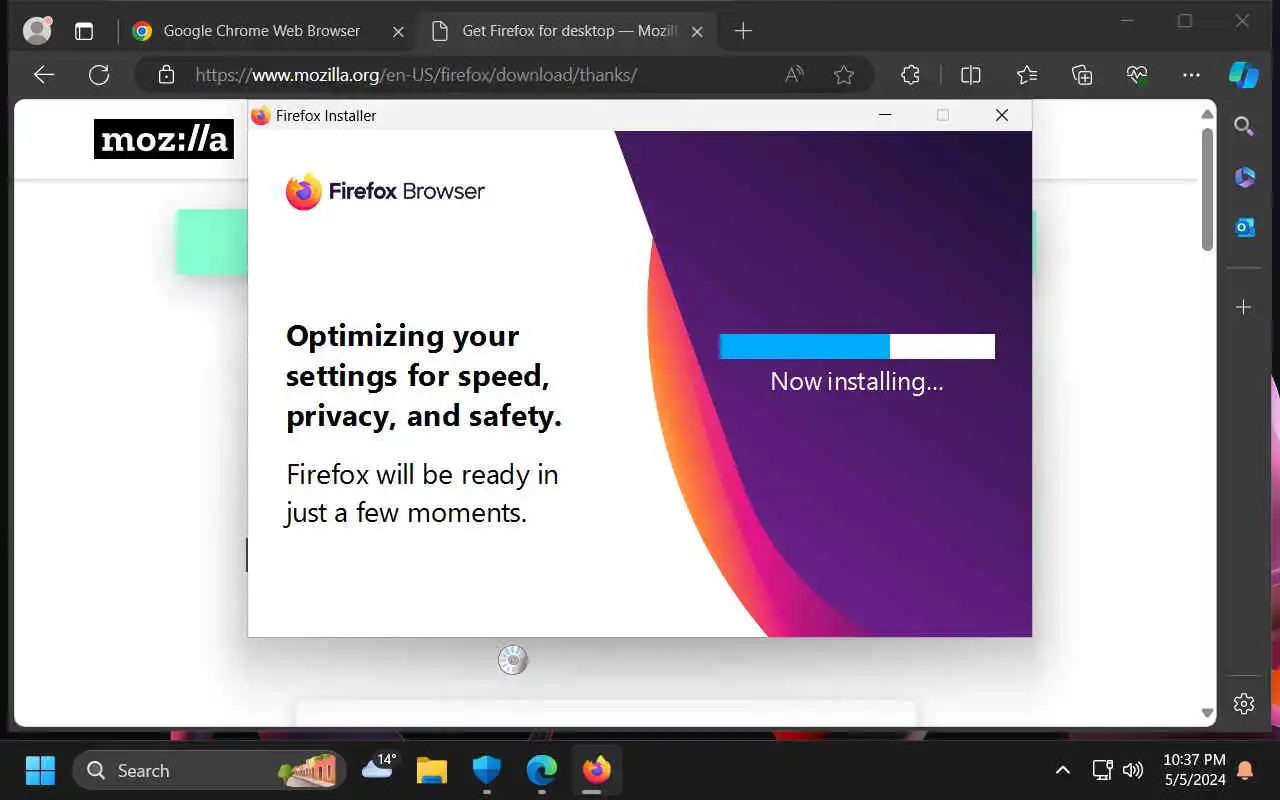Click the blue installation progress bar
The width and height of the screenshot is (1280, 800).
pos(857,346)
